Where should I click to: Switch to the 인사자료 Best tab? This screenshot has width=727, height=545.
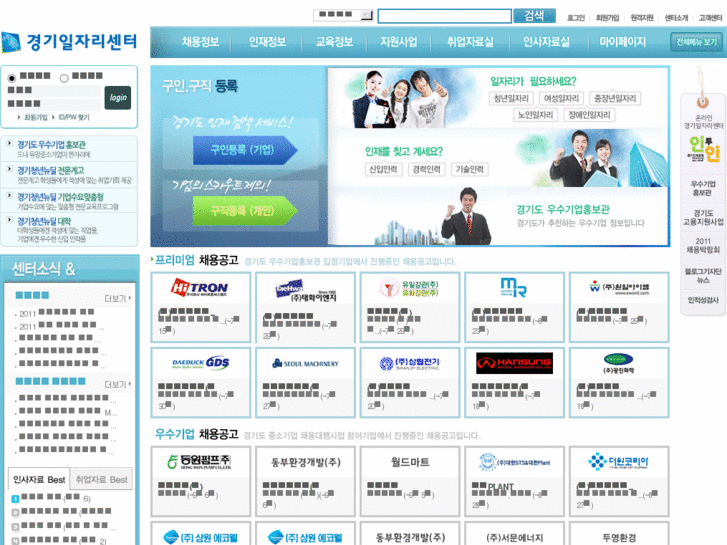pos(39,479)
